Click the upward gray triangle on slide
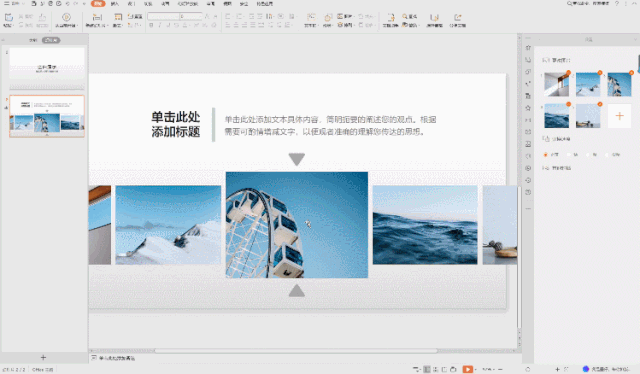Screen dimensions: 640x374 pyautogui.click(x=297, y=290)
